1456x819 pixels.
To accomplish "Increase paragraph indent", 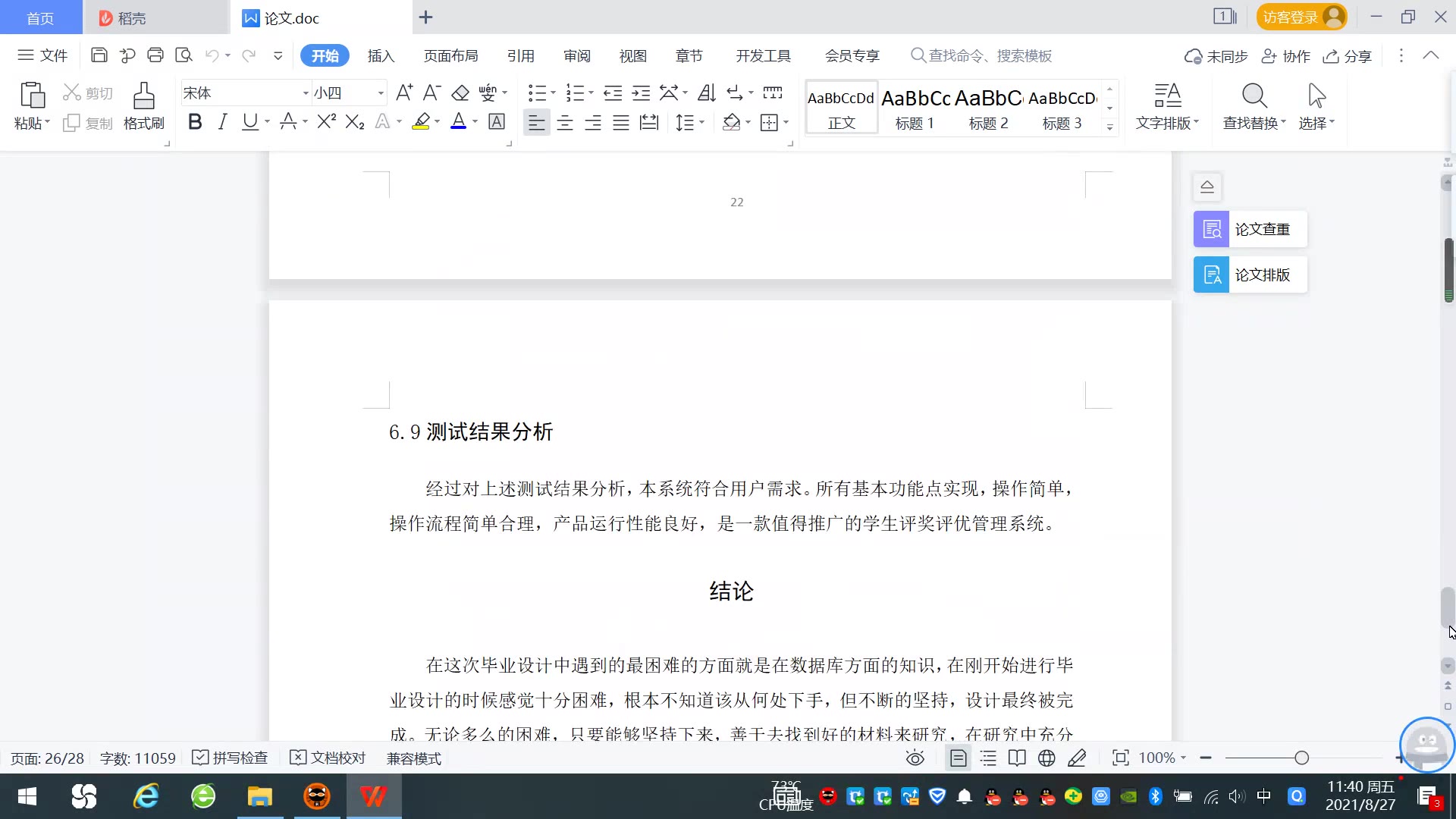I will point(642,93).
